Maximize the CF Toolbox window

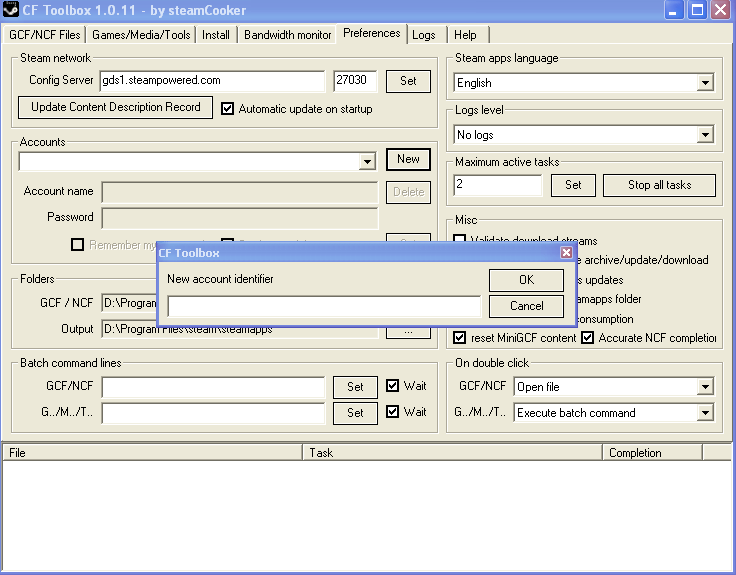coord(697,10)
